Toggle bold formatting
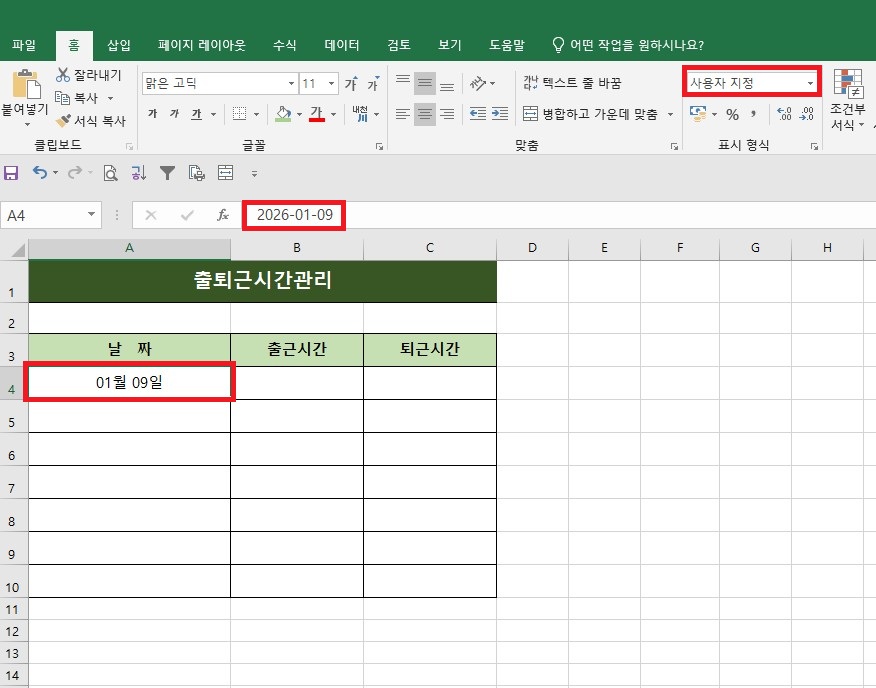 pyautogui.click(x=153, y=114)
